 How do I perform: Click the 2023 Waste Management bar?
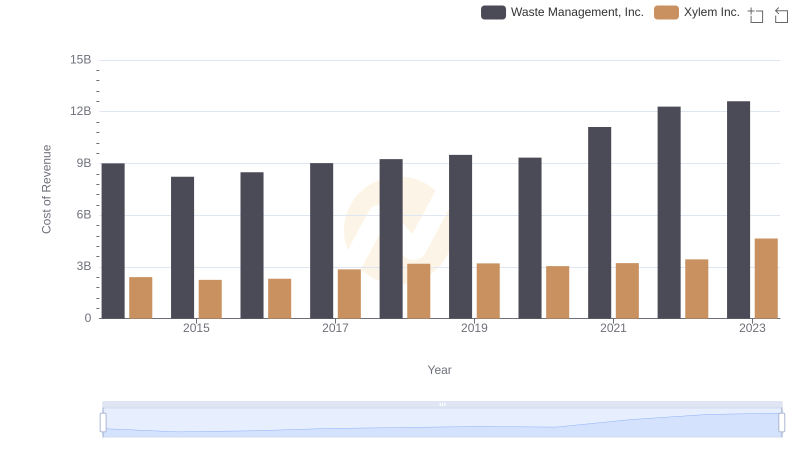click(738, 210)
